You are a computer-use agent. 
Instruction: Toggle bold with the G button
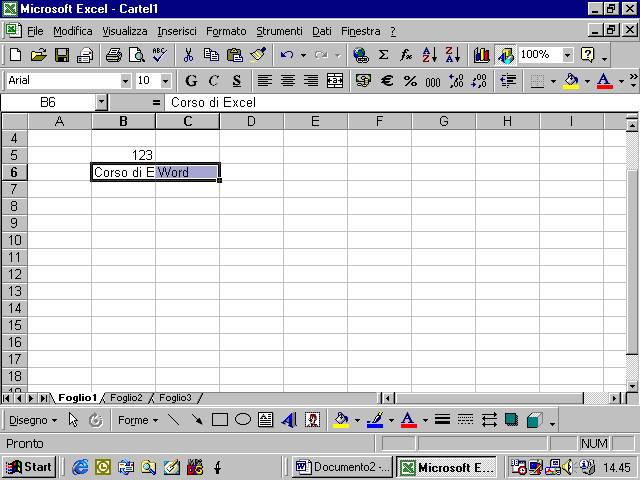(x=191, y=81)
